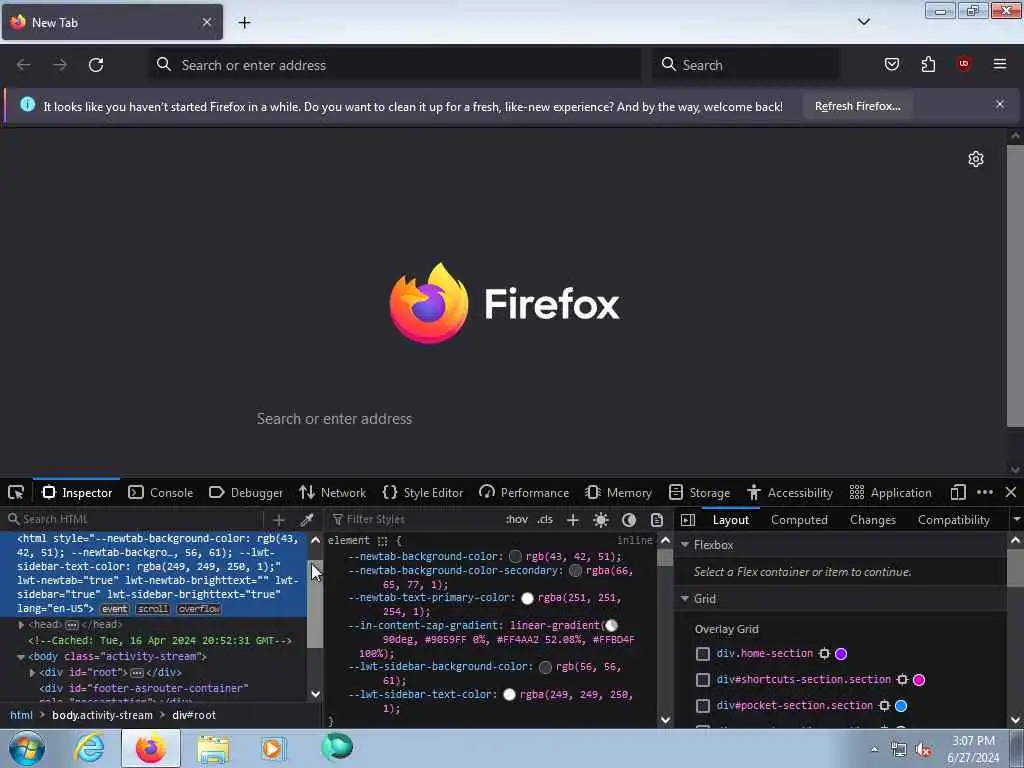Add new CSS rule plus icon
Viewport: 1024px width, 768px height.
click(x=573, y=520)
